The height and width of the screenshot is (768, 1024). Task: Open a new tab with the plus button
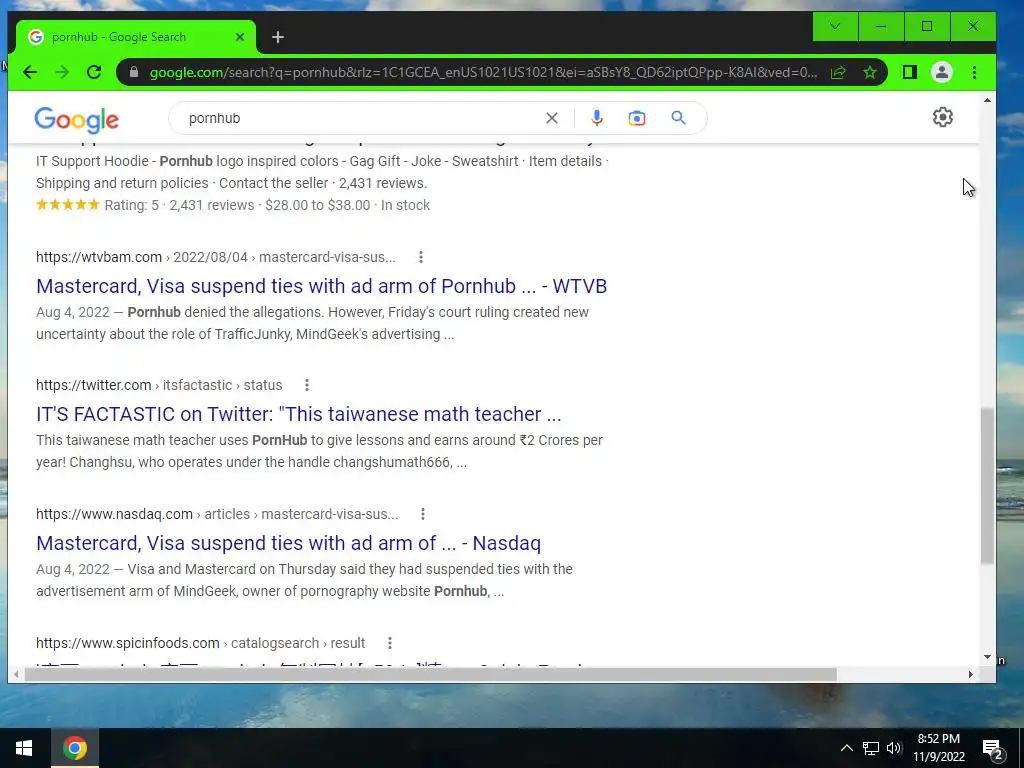[x=278, y=37]
